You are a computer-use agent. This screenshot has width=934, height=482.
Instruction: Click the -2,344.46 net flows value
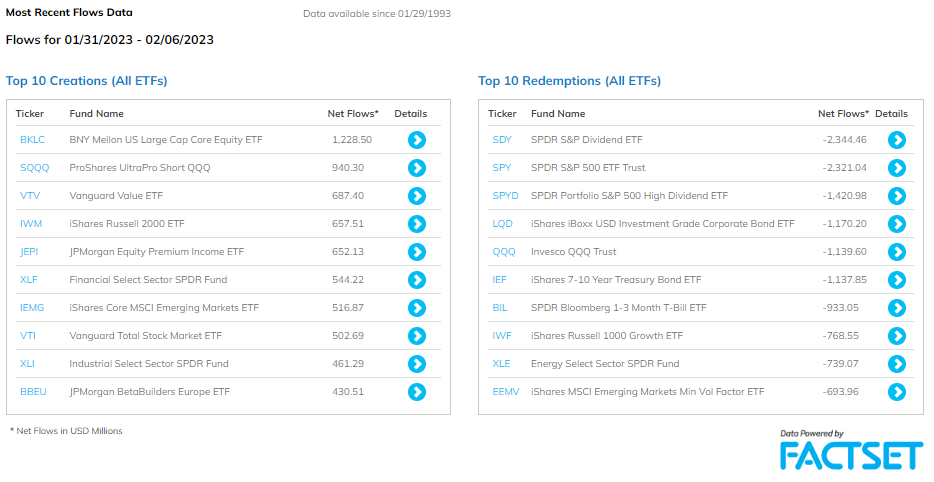point(845,140)
